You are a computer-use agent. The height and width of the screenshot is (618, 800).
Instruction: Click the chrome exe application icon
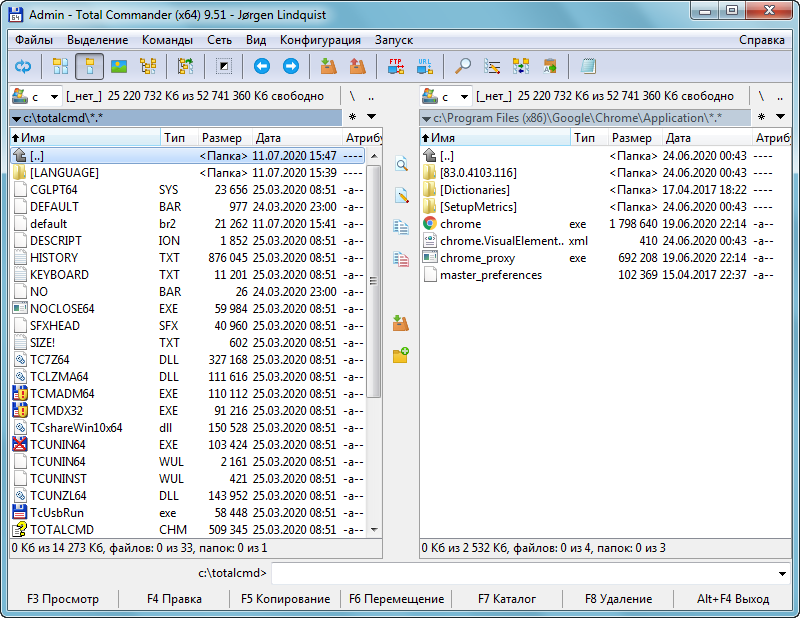tap(430, 224)
